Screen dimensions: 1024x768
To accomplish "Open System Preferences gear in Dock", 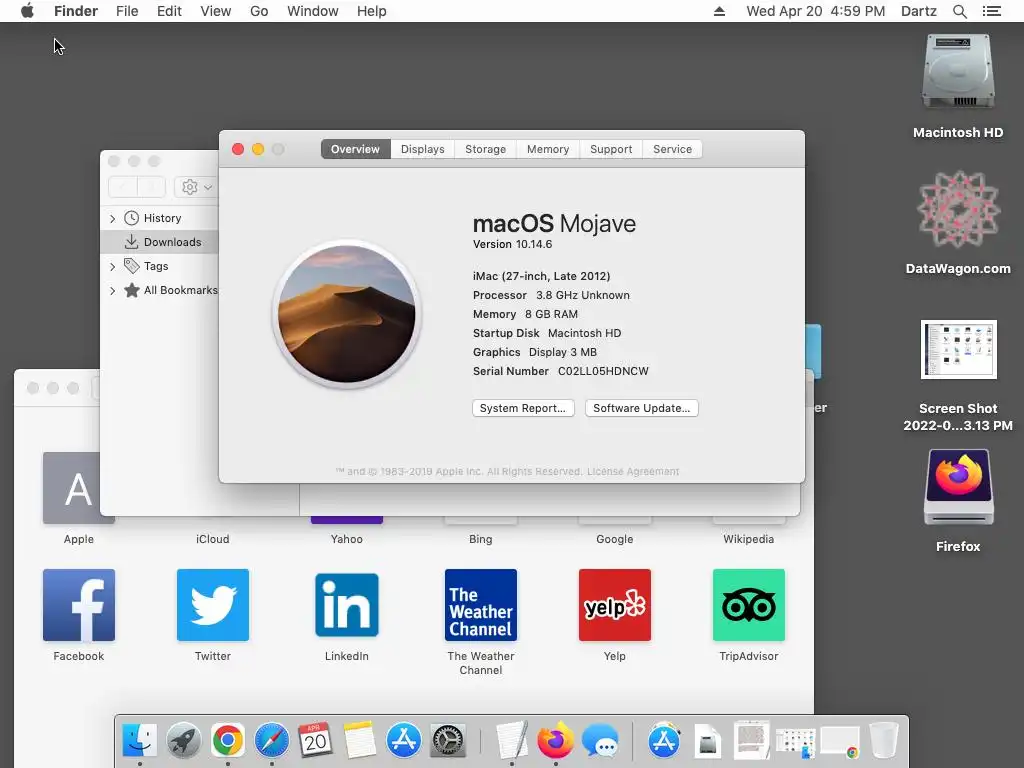I will (x=448, y=741).
